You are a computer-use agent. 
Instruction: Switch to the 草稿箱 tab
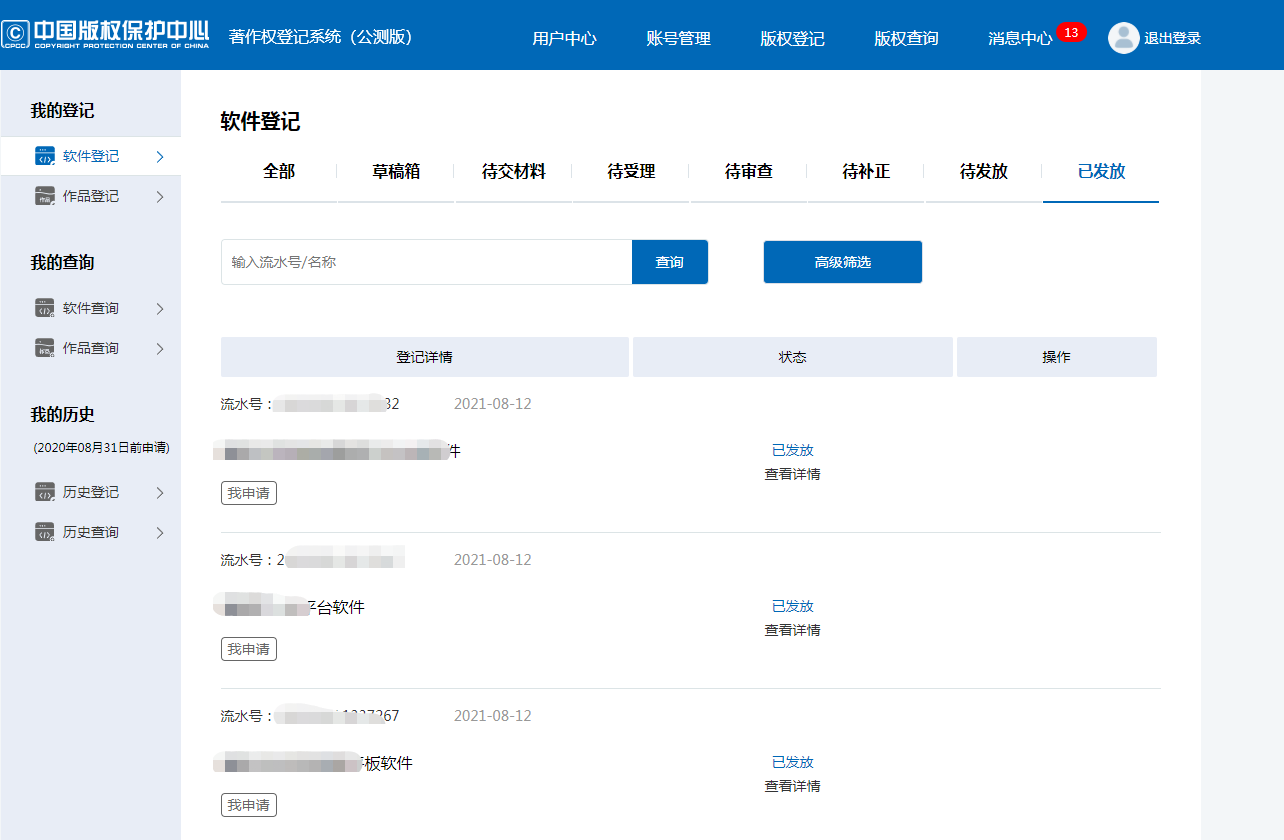(x=396, y=172)
